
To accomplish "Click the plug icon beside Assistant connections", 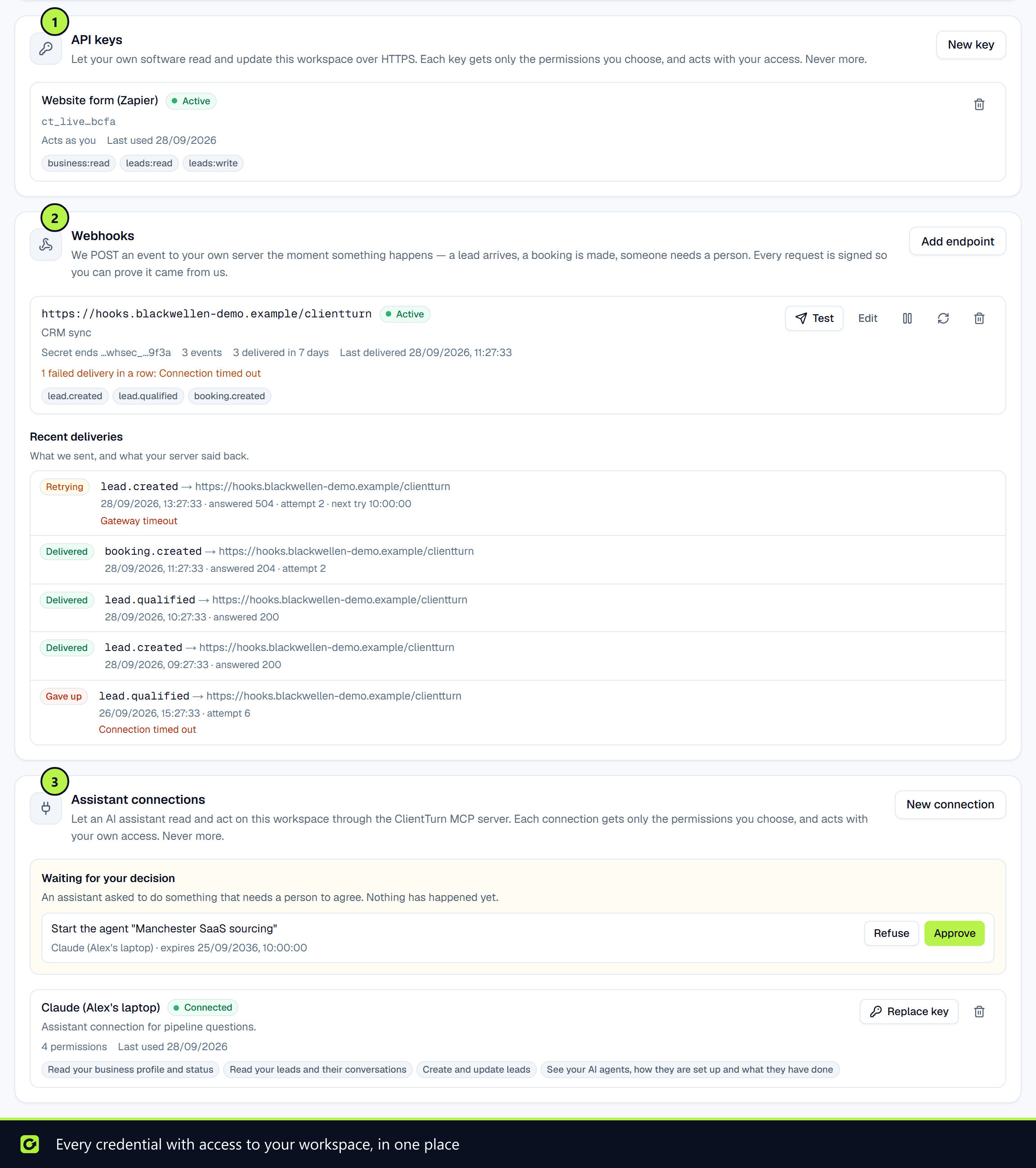I will [46, 808].
